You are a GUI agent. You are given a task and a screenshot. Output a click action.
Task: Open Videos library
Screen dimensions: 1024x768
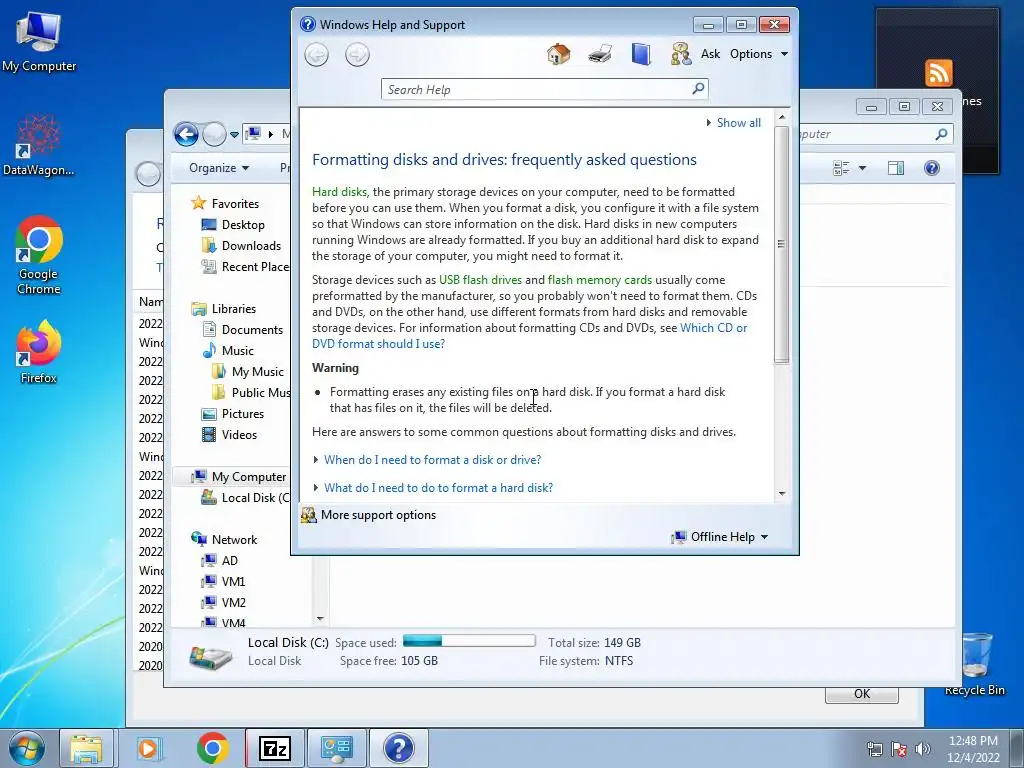tap(239, 434)
